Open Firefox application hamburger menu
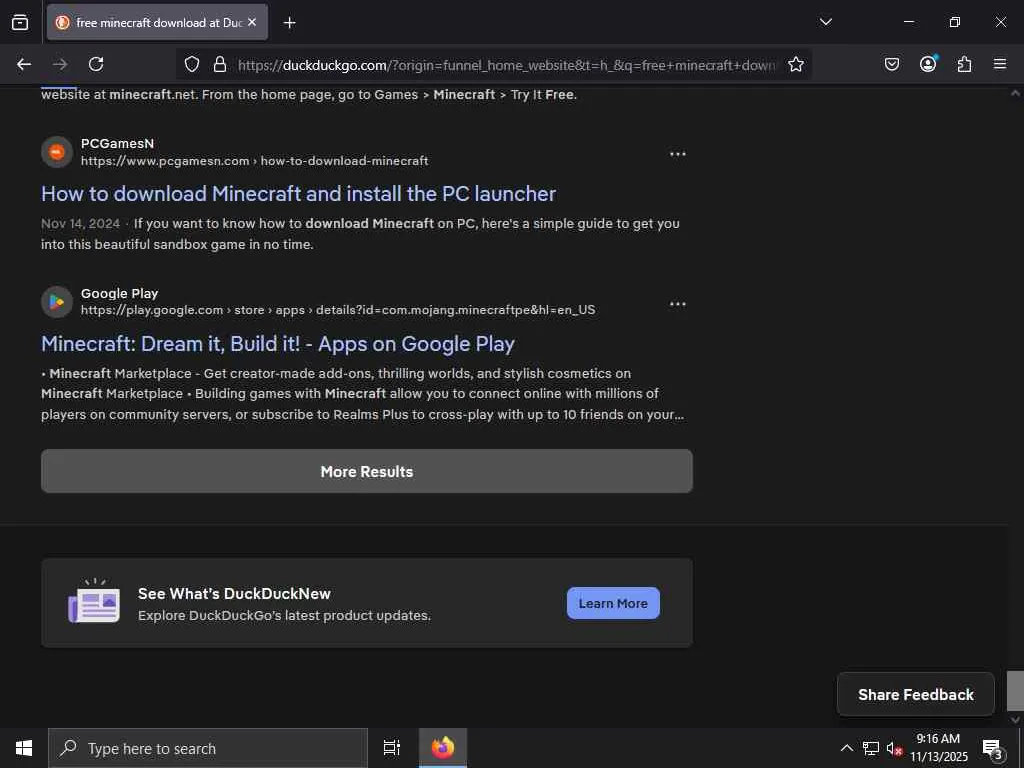Viewport: 1024px width, 768px height. coord(1000,64)
